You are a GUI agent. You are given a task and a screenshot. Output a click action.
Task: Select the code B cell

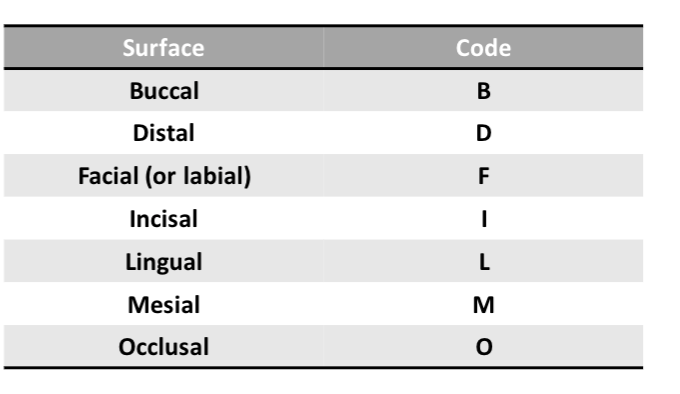coord(483,91)
